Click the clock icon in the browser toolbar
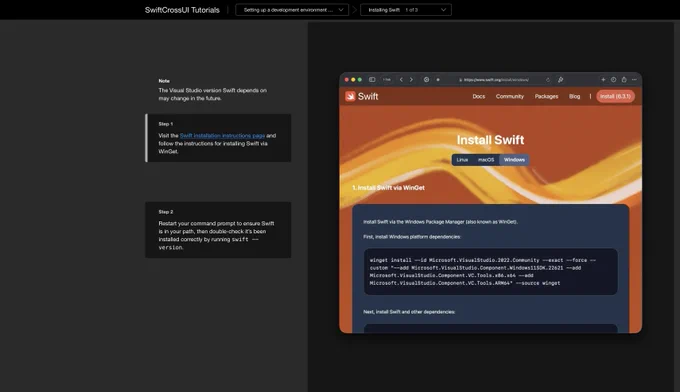This screenshot has height=392, width=680. (x=613, y=80)
